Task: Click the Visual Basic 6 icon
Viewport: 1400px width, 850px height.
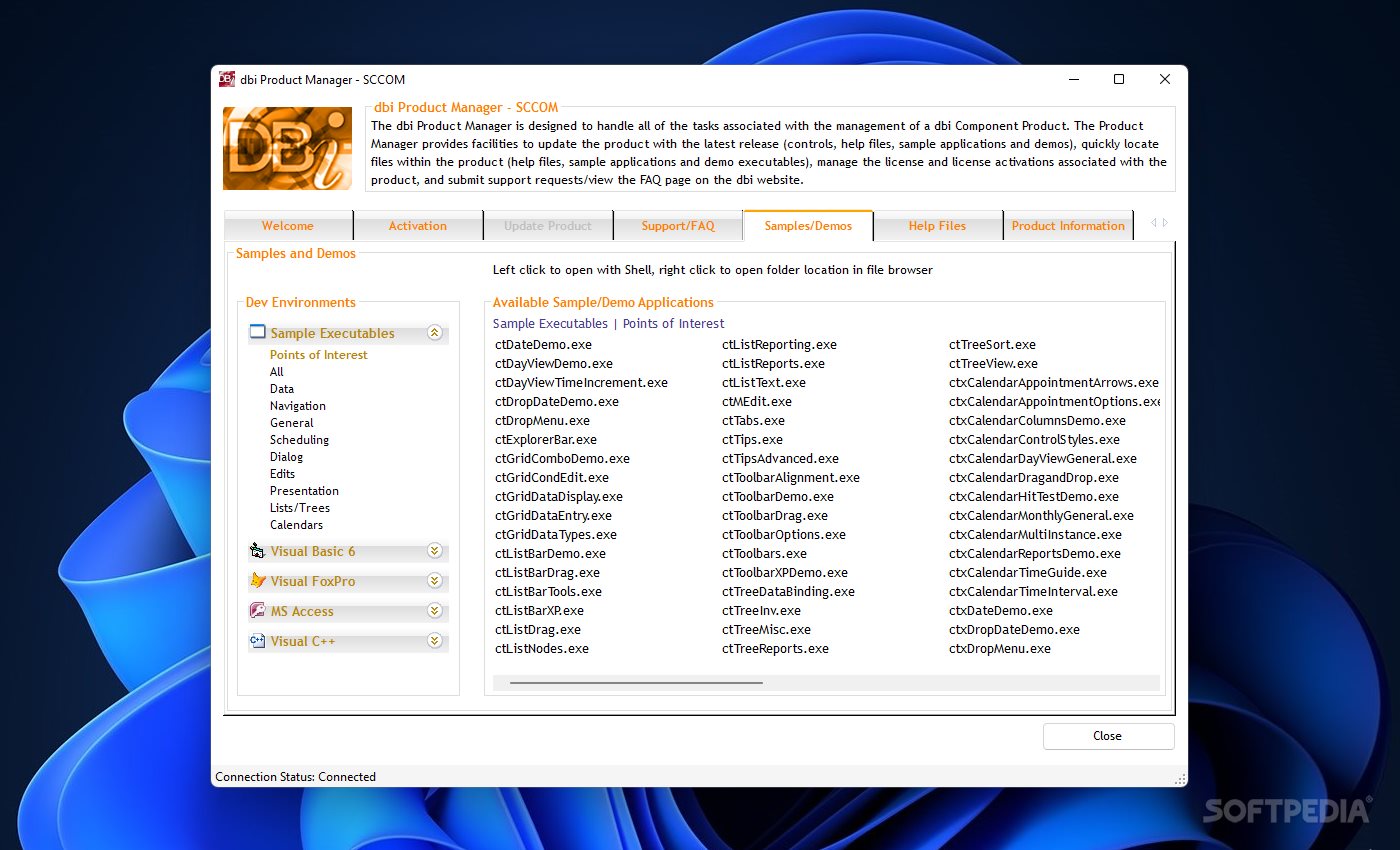Action: pyautogui.click(x=257, y=551)
